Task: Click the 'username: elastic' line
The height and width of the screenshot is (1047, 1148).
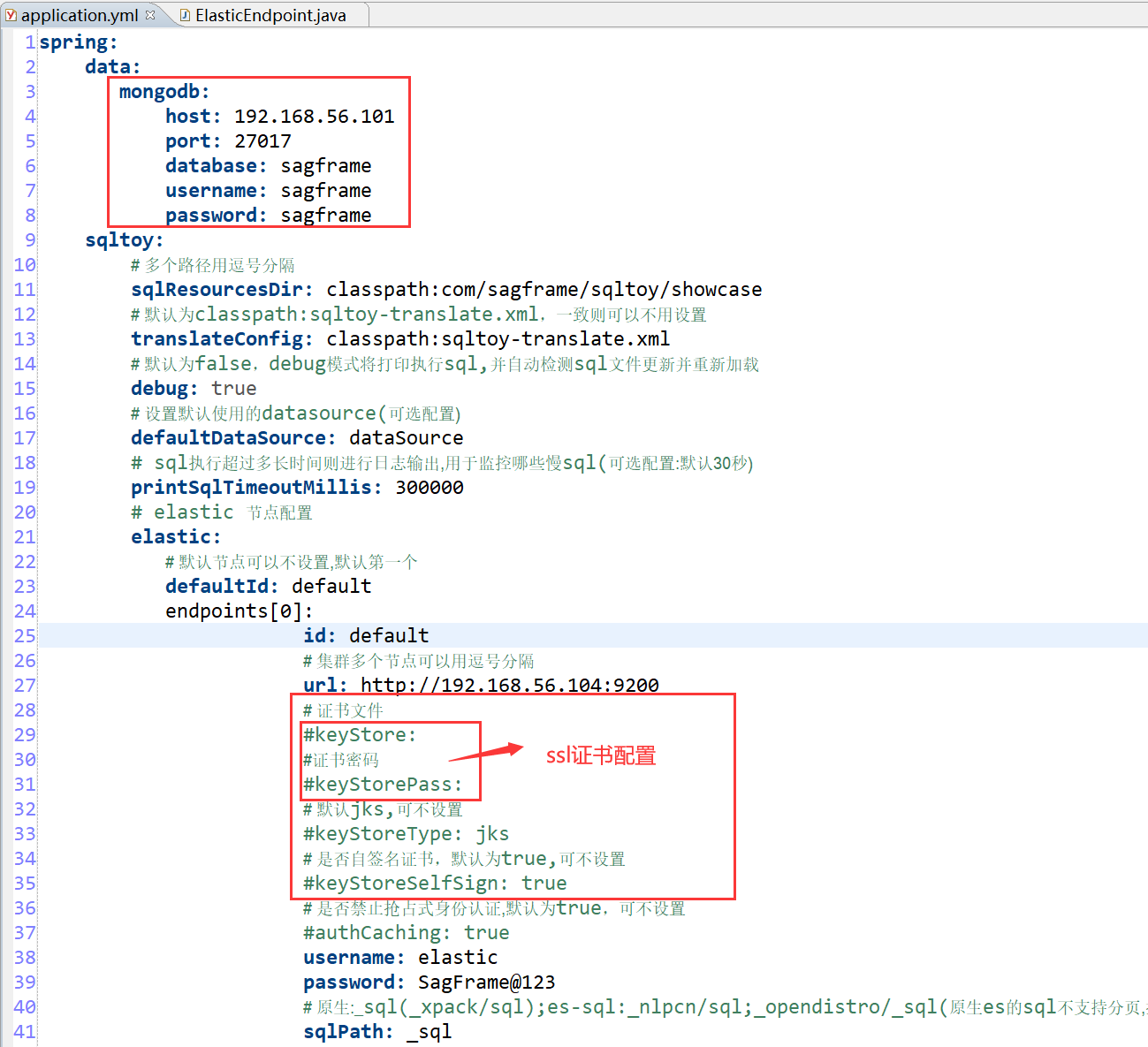Action: tap(400, 958)
